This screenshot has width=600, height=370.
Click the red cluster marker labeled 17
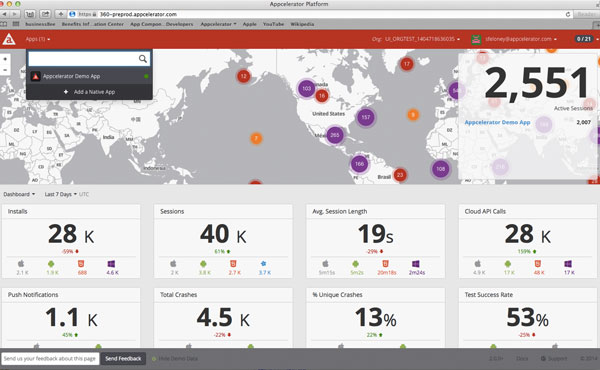click(406, 64)
